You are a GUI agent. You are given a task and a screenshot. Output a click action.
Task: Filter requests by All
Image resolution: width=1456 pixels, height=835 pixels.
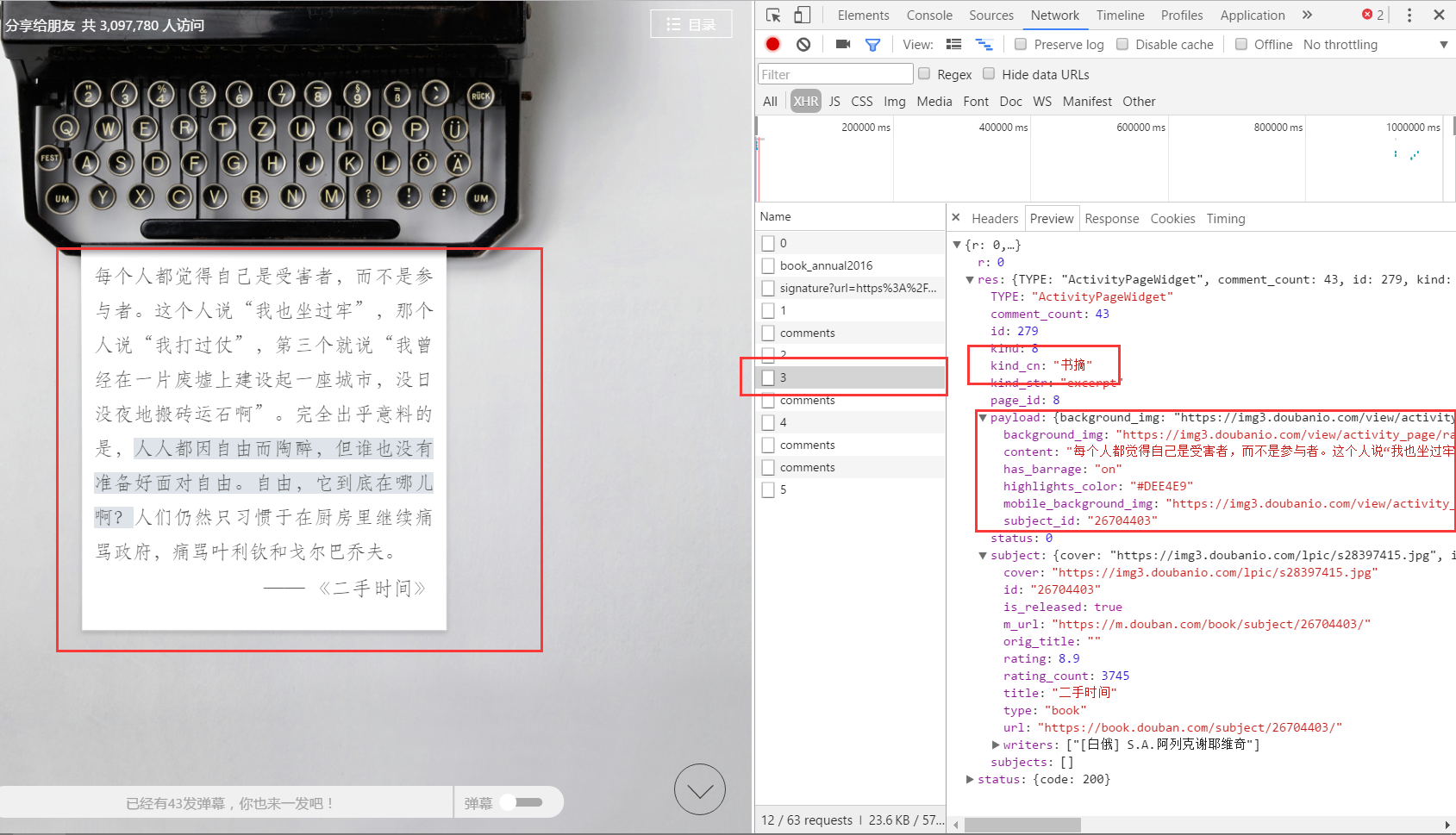coord(770,102)
